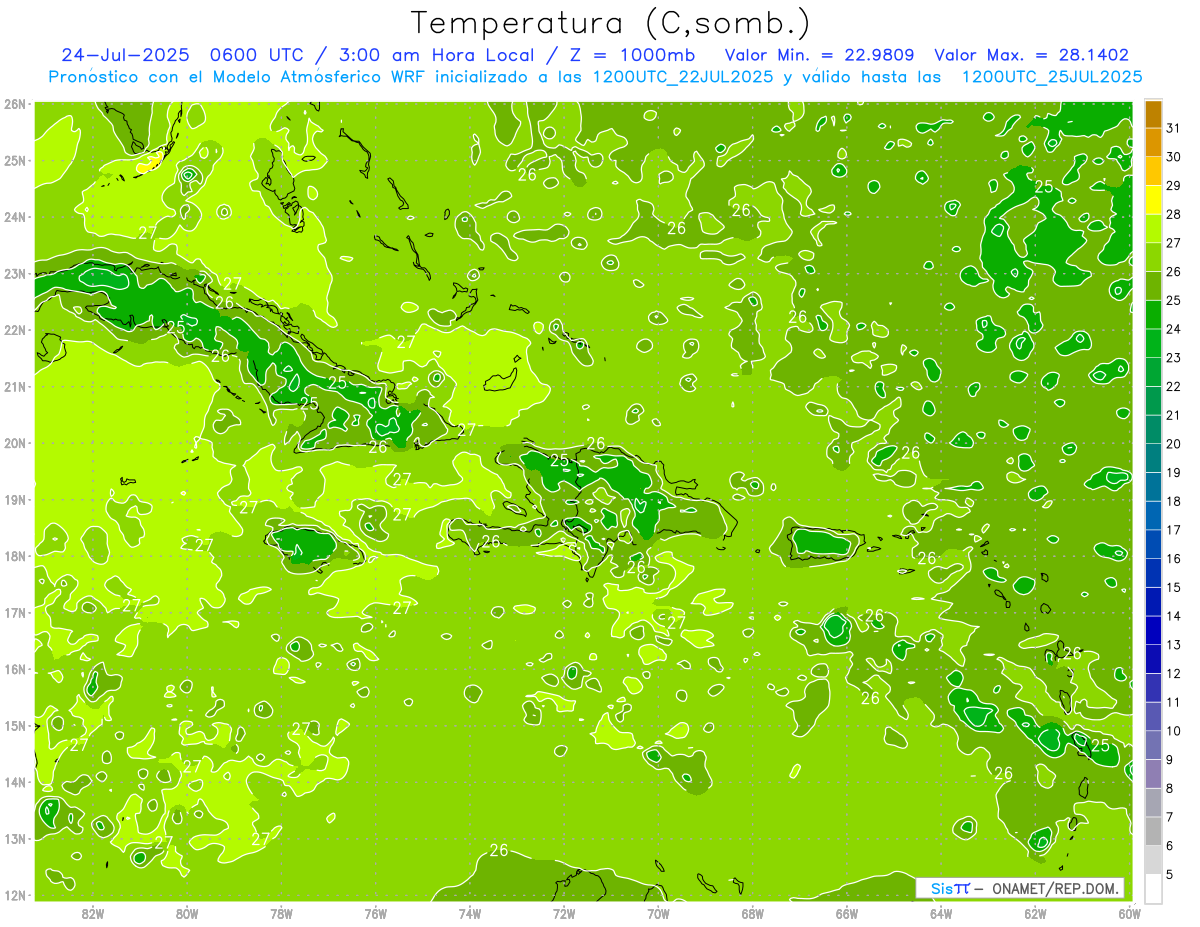This screenshot has height=927, width=1200.
Task: Click the purple swatch between 8 and 9
Action: 1154,774
